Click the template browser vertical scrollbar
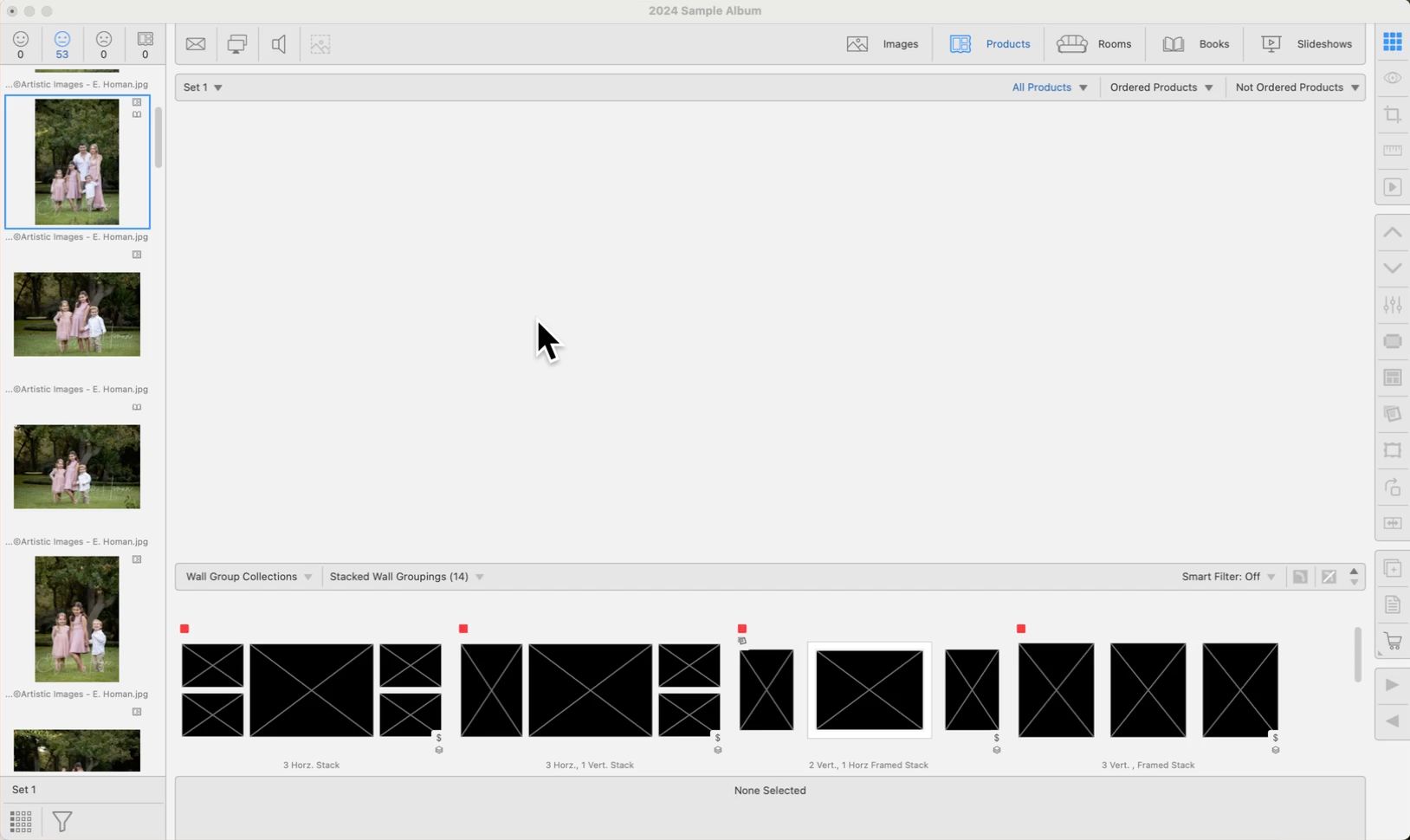Viewport: 1410px width, 840px height. [1357, 655]
